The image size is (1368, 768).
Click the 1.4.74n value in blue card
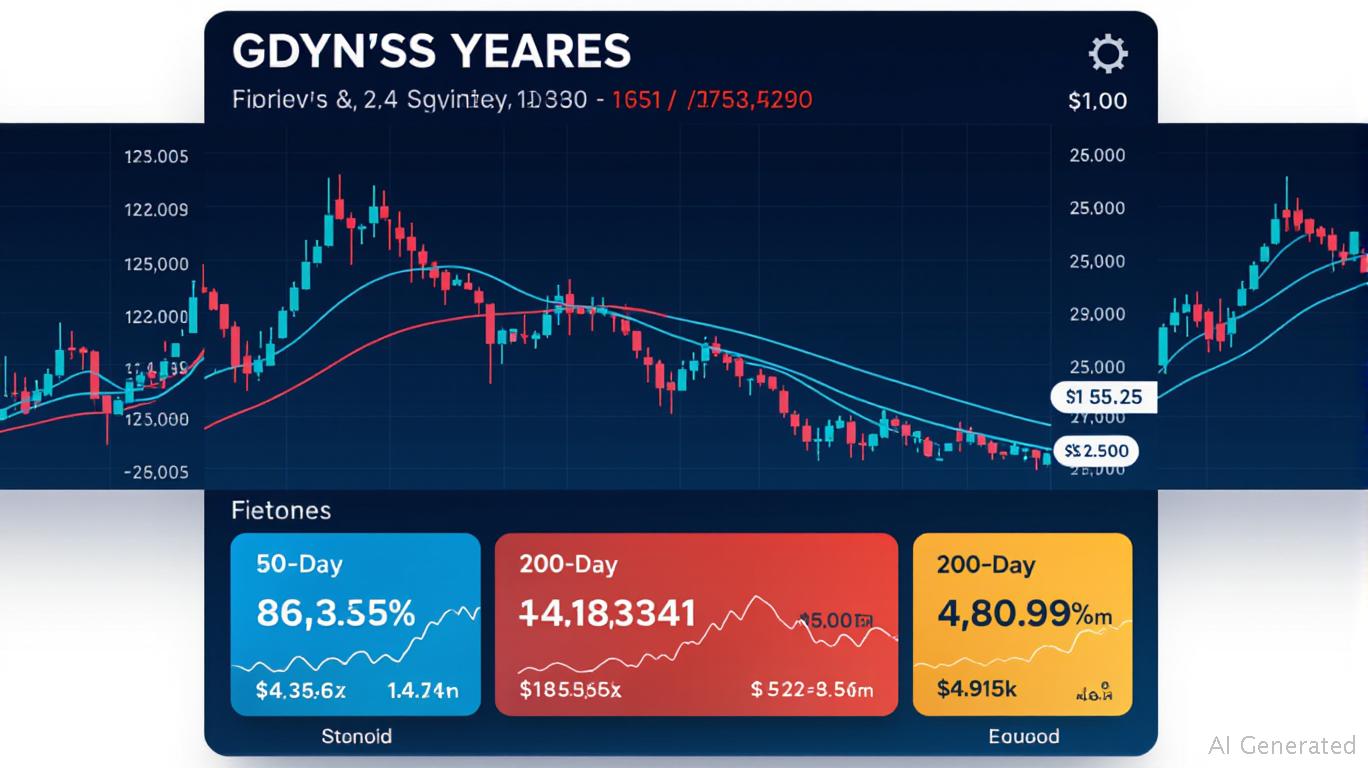[x=422, y=689]
